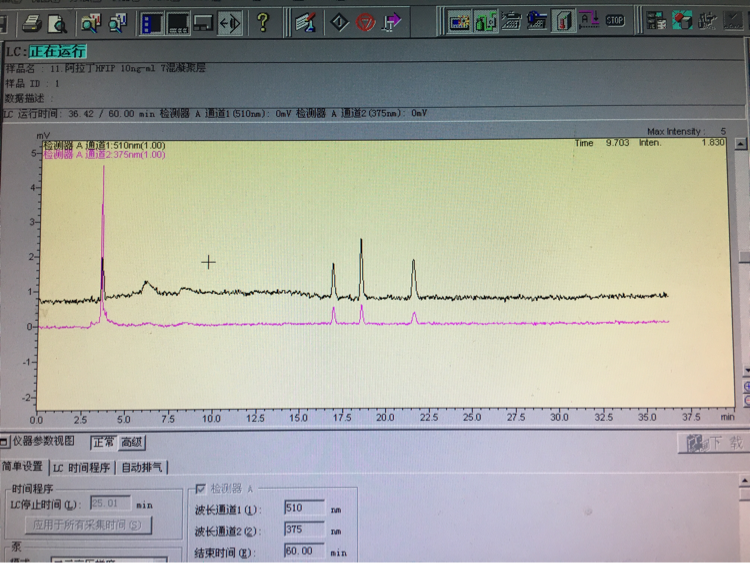Image resolution: width=750 pixels, height=563 pixels.
Task: Click the purple arrow snapshot icon
Action: pos(392,22)
